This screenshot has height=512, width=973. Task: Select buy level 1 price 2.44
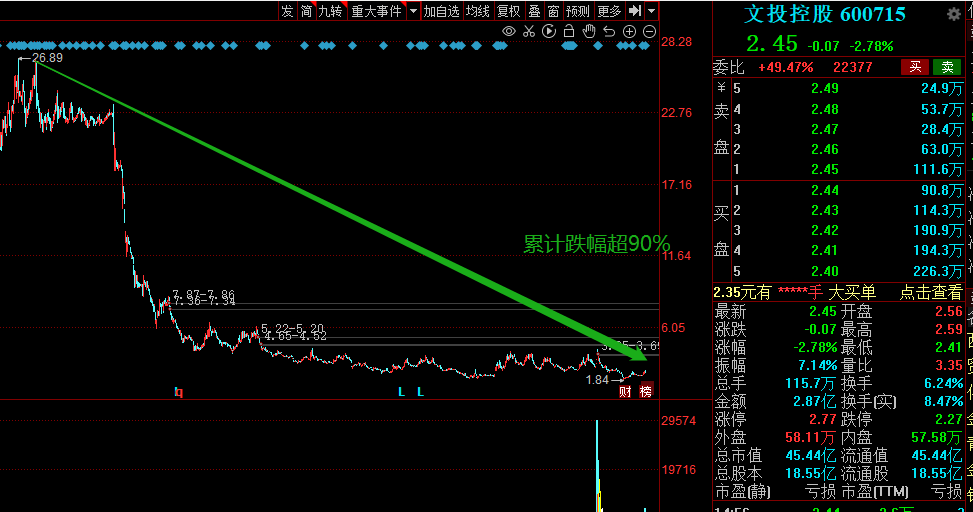tap(825, 190)
